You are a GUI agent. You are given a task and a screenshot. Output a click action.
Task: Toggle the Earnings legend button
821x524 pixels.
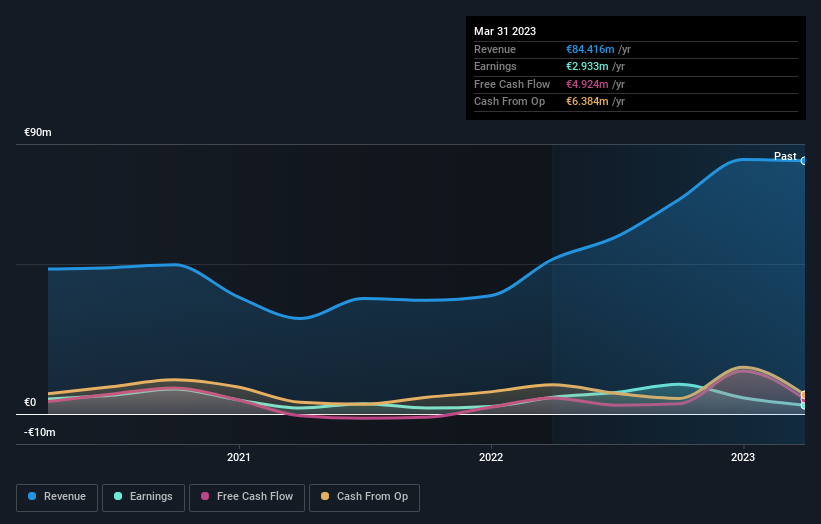(143, 497)
